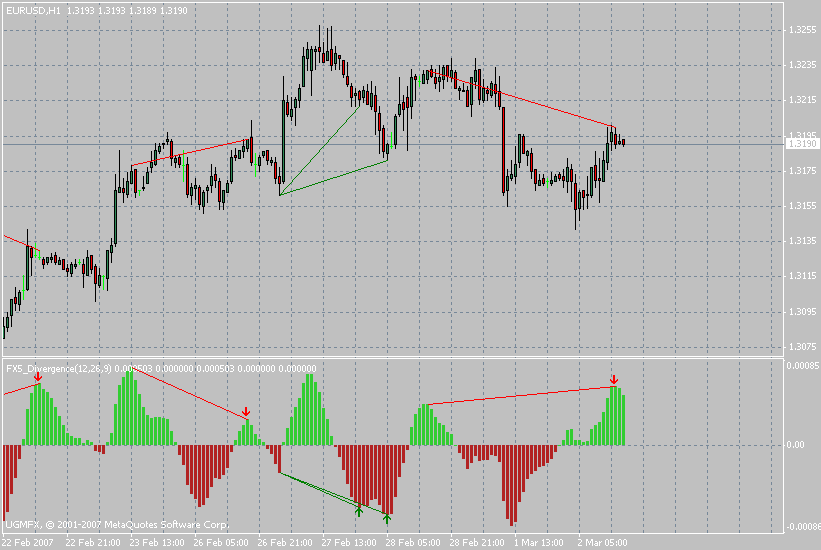The width and height of the screenshot is (821, 550).
Task: Click the red trendline above the 23 Feb candles
Action: click(190, 152)
